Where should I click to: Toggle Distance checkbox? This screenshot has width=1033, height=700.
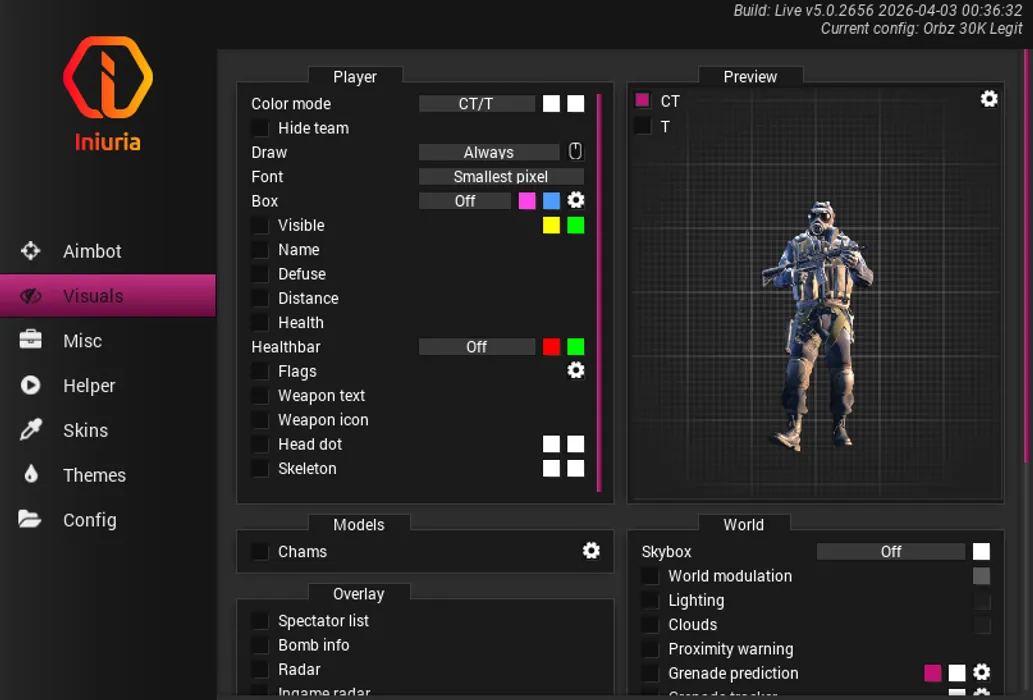click(260, 298)
